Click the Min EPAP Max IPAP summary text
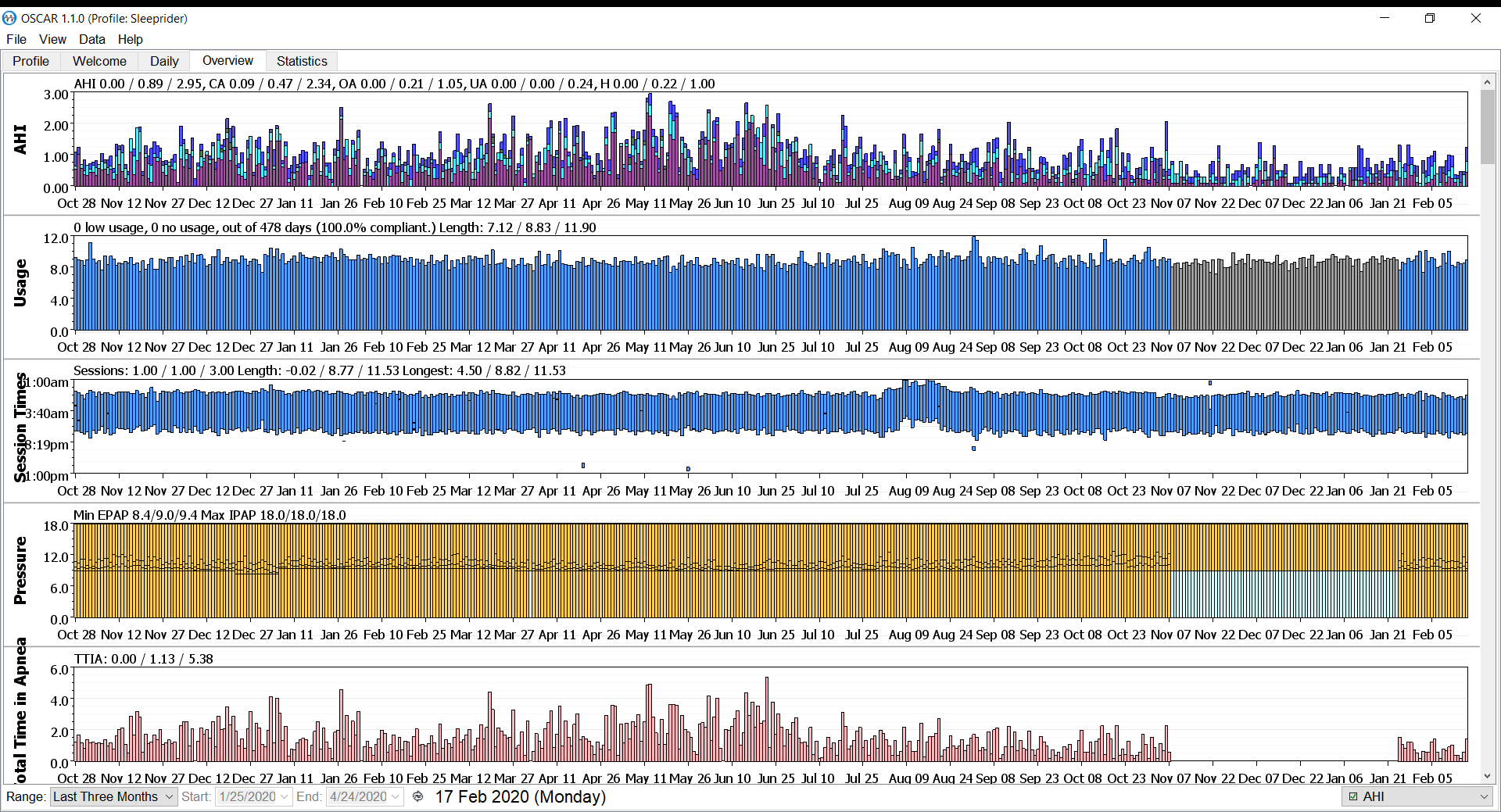 click(x=210, y=515)
